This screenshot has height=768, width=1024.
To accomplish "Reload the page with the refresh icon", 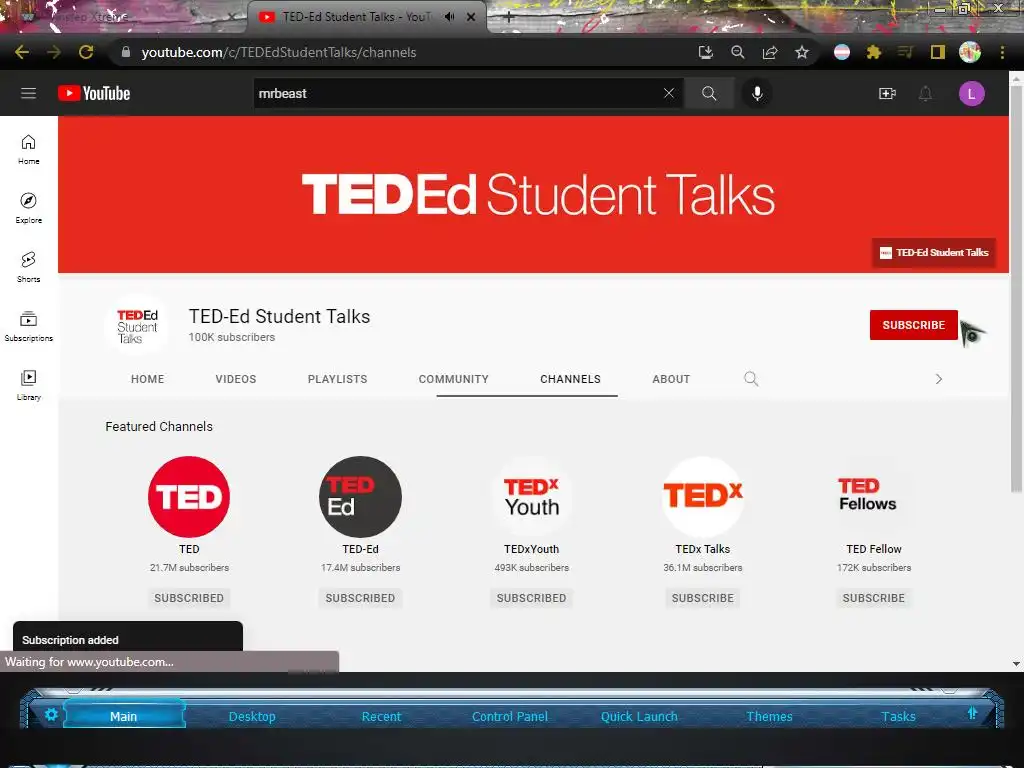I will pyautogui.click(x=86, y=52).
